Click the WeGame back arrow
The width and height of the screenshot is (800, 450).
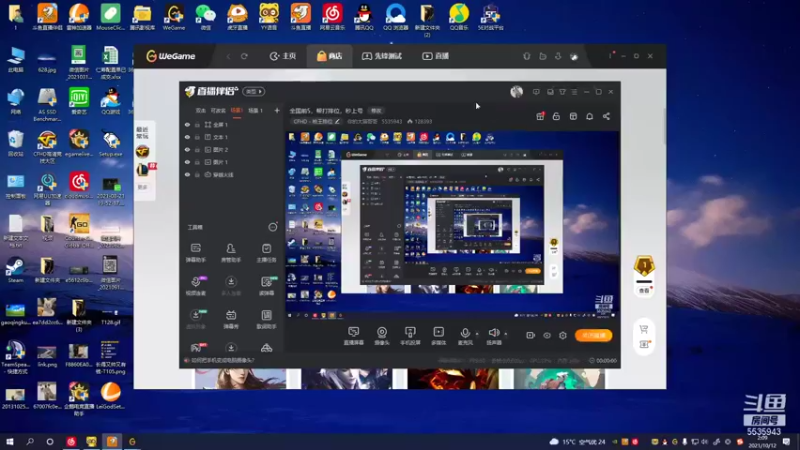(228, 56)
